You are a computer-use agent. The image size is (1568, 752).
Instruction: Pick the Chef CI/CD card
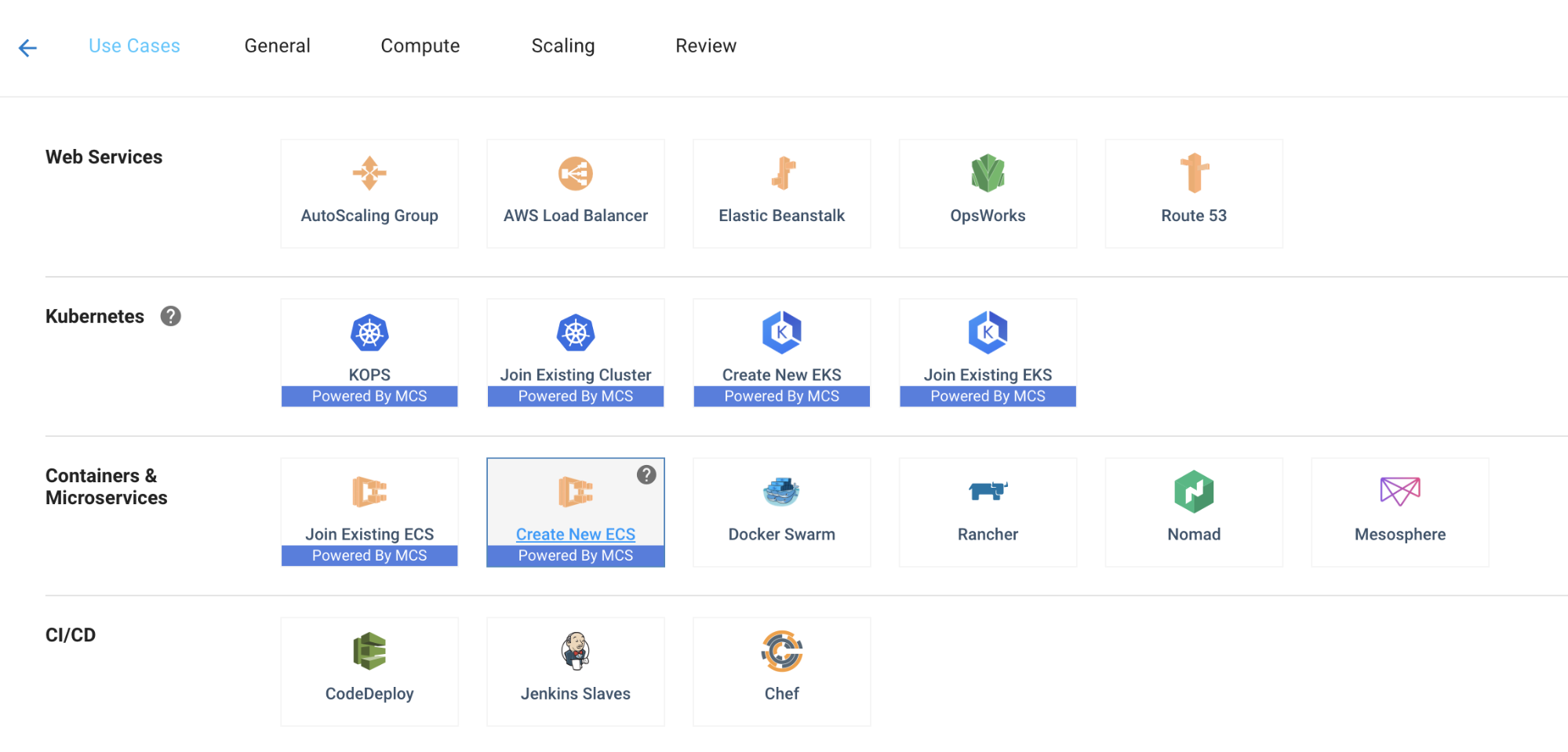[781, 671]
